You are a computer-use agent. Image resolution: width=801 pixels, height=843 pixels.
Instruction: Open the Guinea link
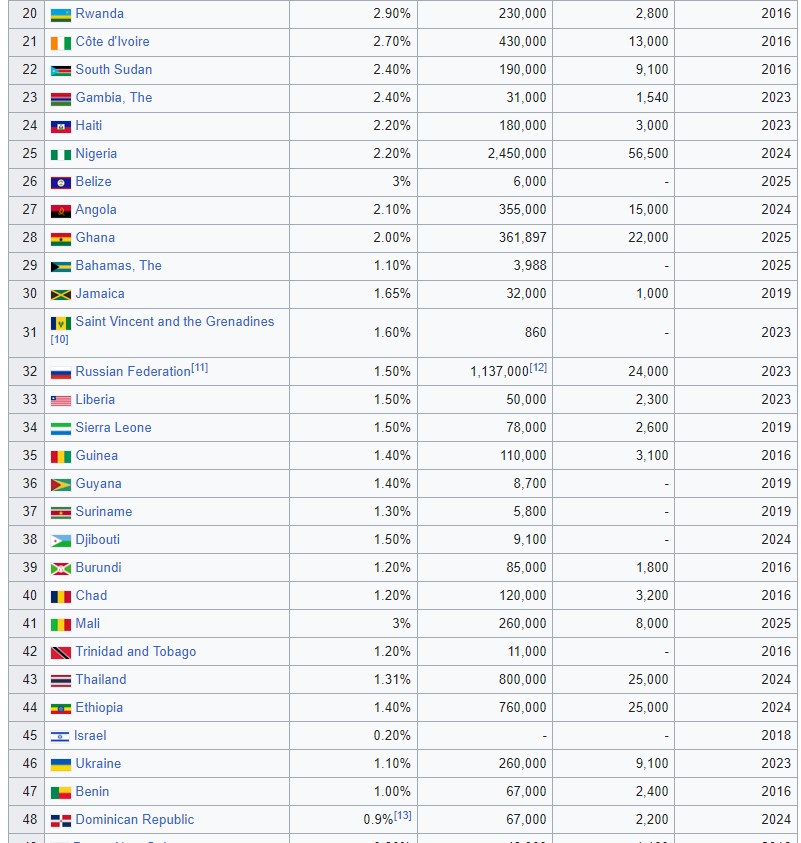coord(97,455)
